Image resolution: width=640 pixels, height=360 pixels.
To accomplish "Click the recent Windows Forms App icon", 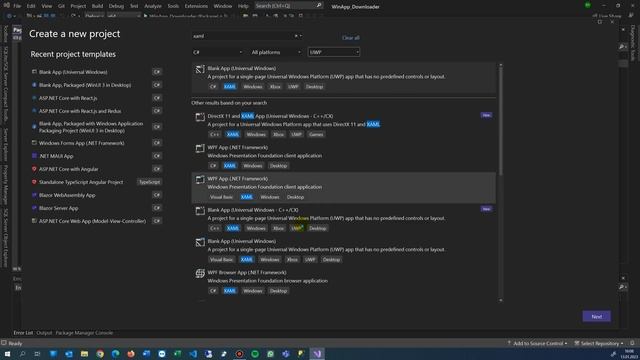I will 34,143.
